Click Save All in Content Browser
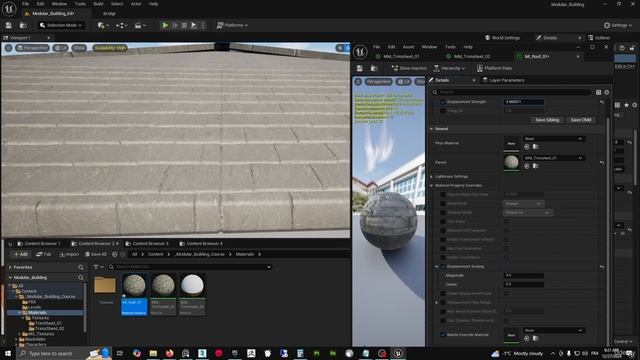Image resolution: width=640 pixels, height=360 pixels. click(x=96, y=254)
